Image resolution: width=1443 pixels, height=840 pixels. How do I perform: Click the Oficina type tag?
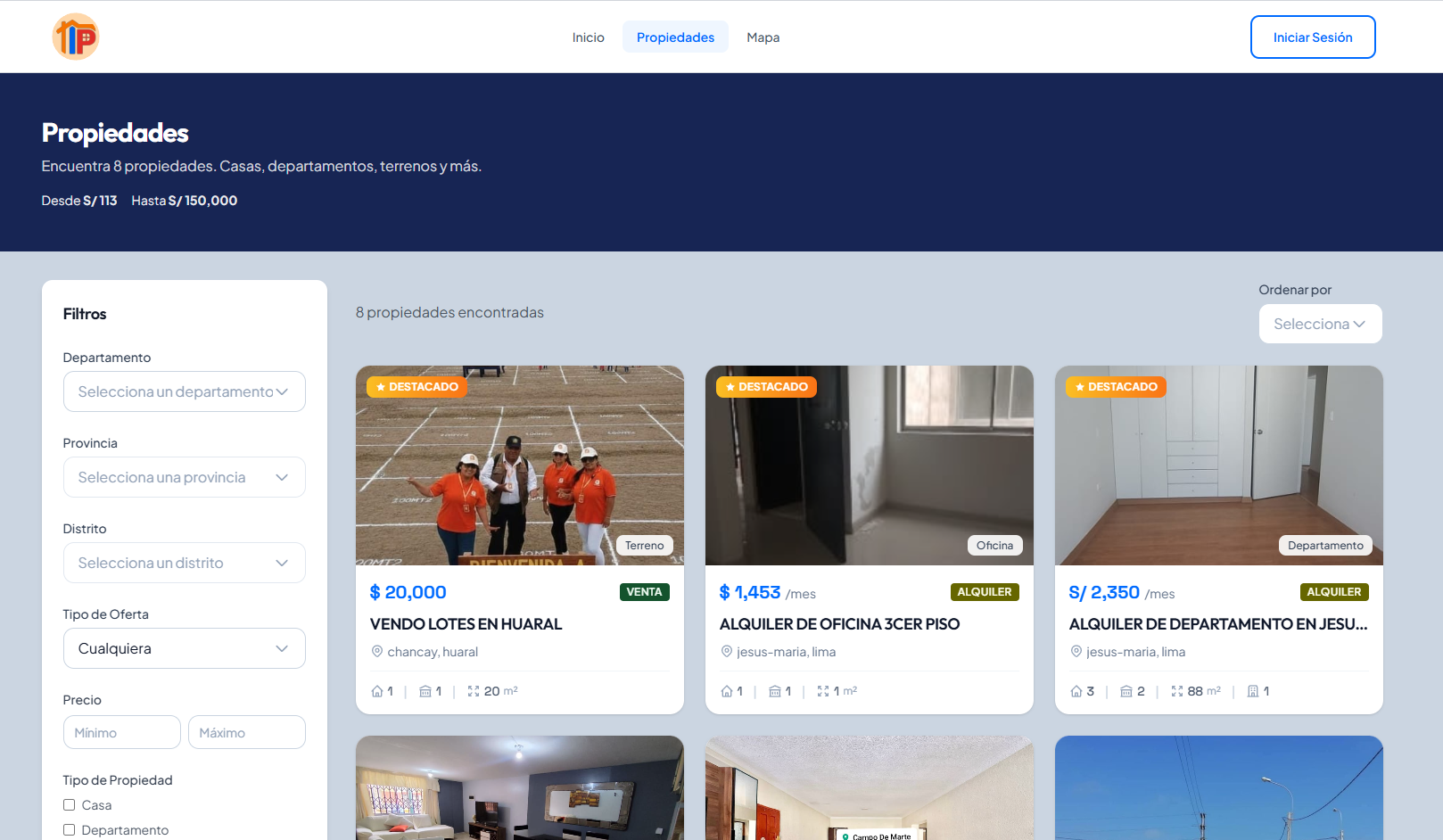coord(994,546)
